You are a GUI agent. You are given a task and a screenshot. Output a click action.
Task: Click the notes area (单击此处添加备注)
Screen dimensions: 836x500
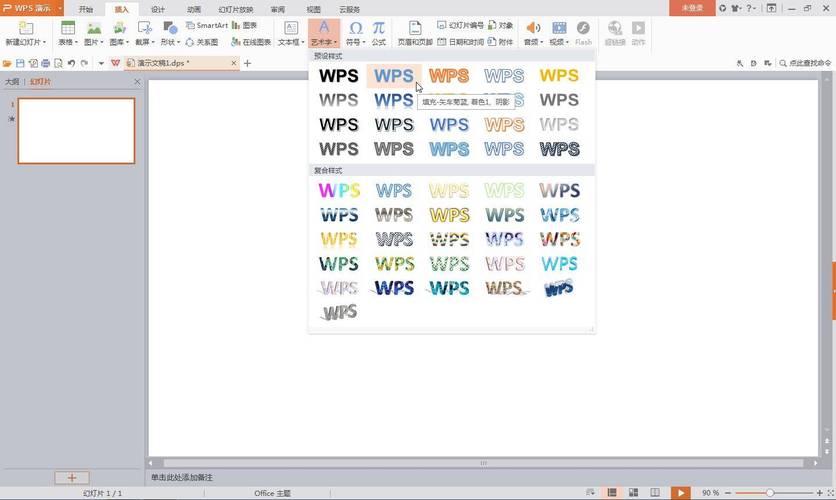click(181, 478)
